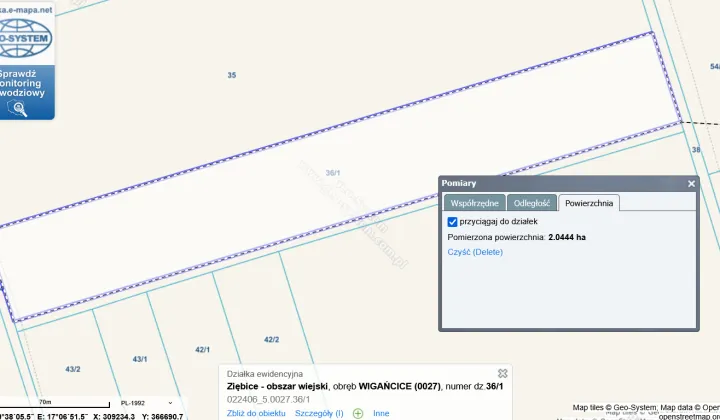Click parcel identifier 022406_5.0027.36/1

[x=268, y=399]
